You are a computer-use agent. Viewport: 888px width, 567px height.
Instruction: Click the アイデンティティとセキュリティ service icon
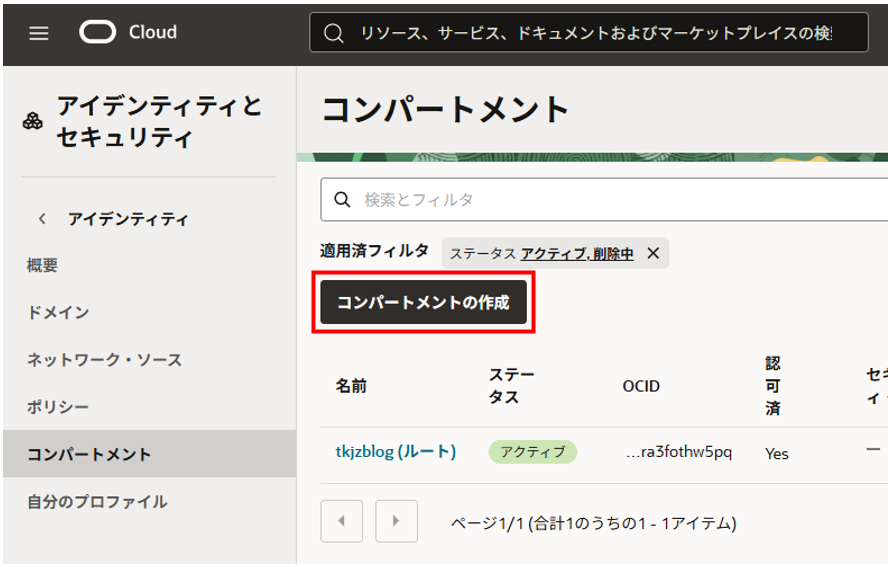(33, 121)
